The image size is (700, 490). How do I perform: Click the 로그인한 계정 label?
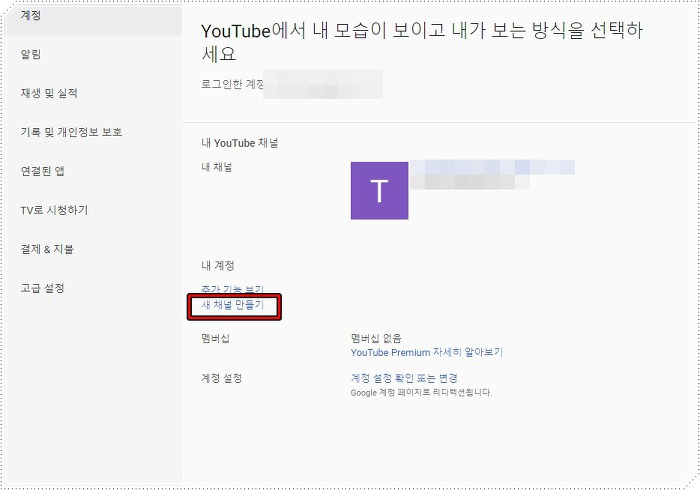[x=232, y=84]
